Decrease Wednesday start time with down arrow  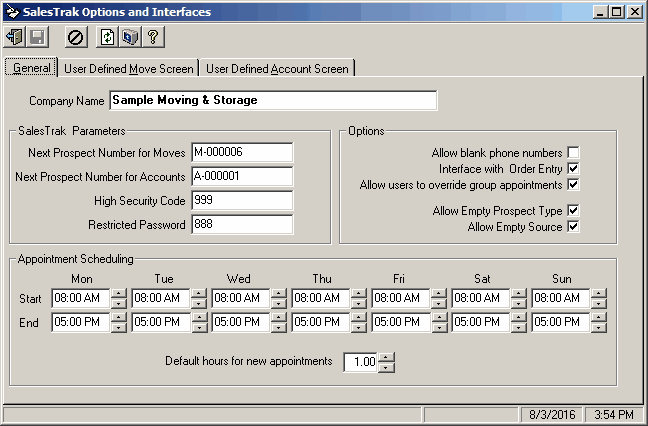279,304
